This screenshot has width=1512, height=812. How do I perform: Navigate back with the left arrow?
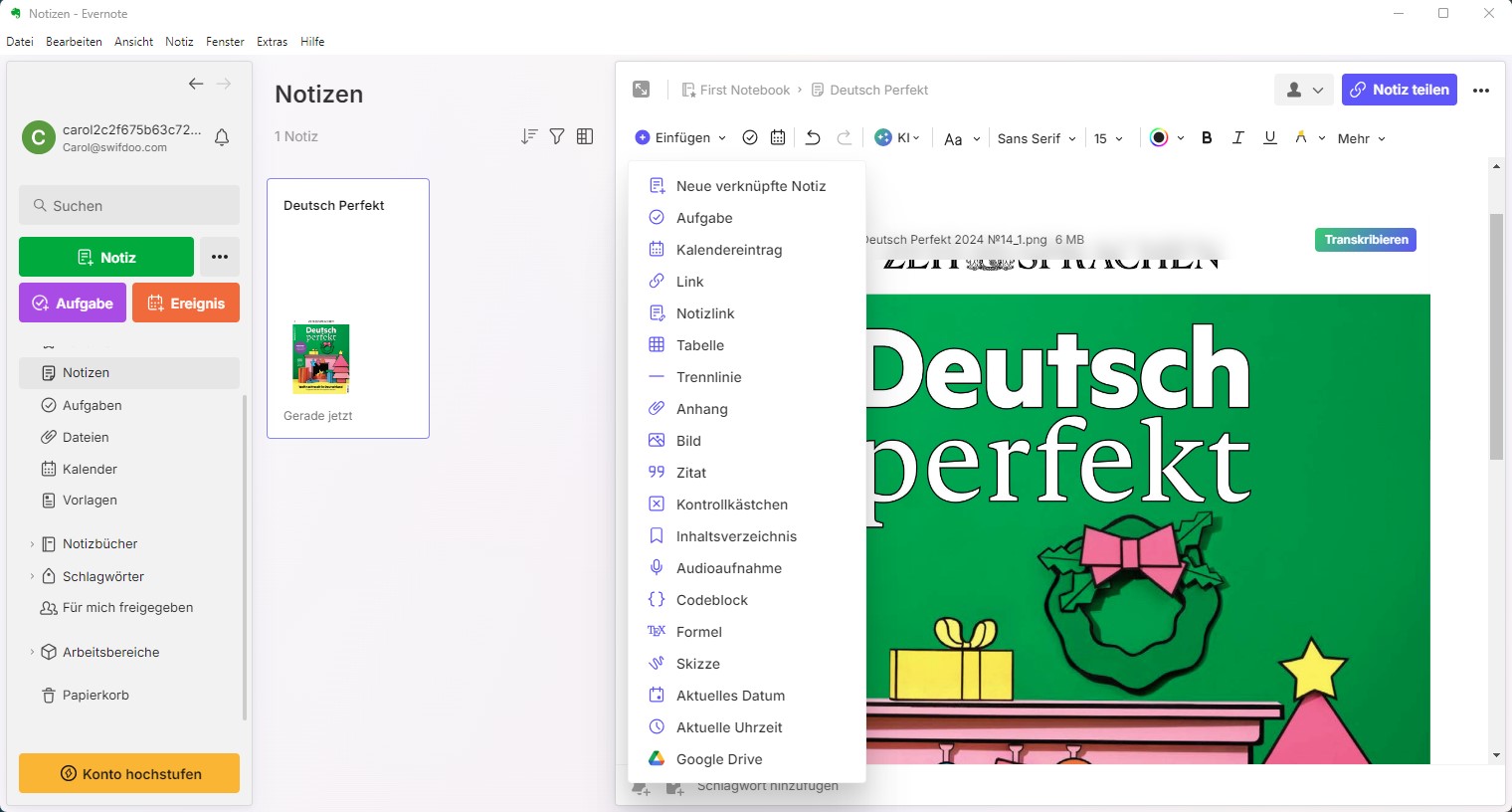pyautogui.click(x=196, y=84)
